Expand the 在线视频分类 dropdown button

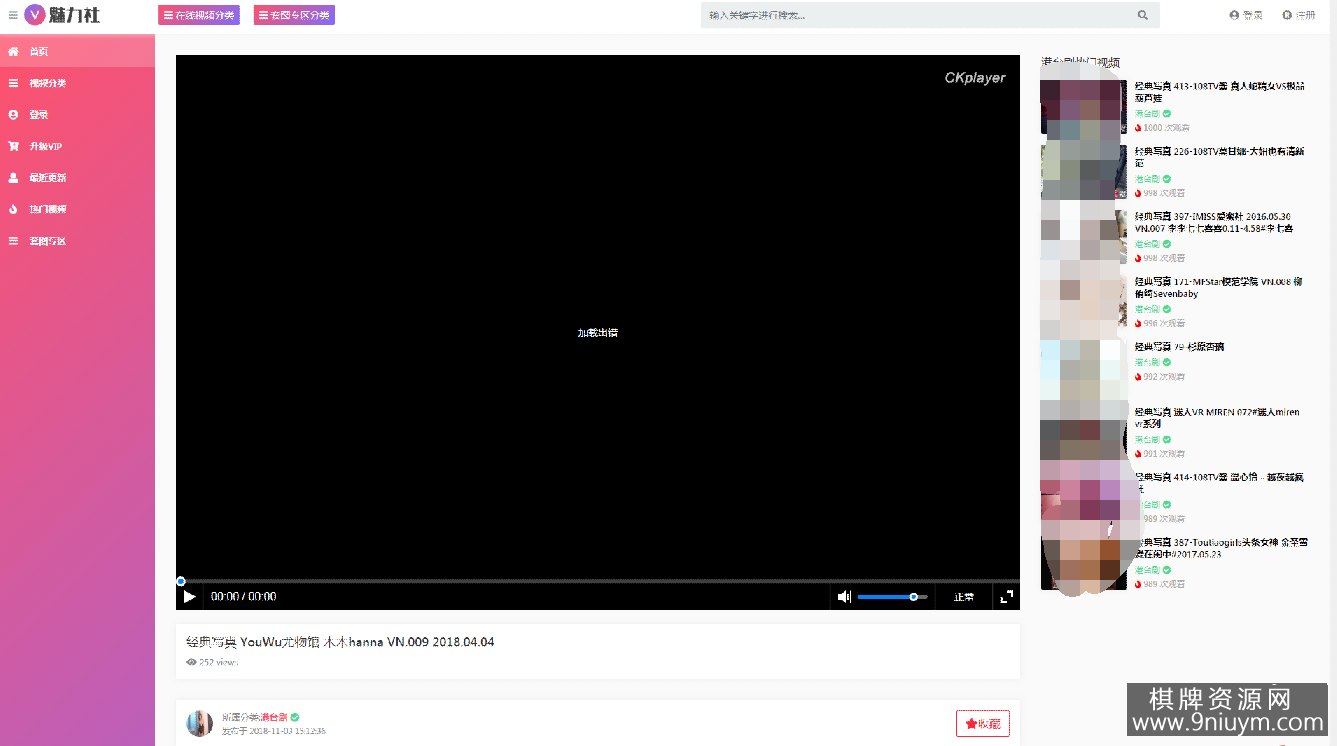(x=199, y=15)
